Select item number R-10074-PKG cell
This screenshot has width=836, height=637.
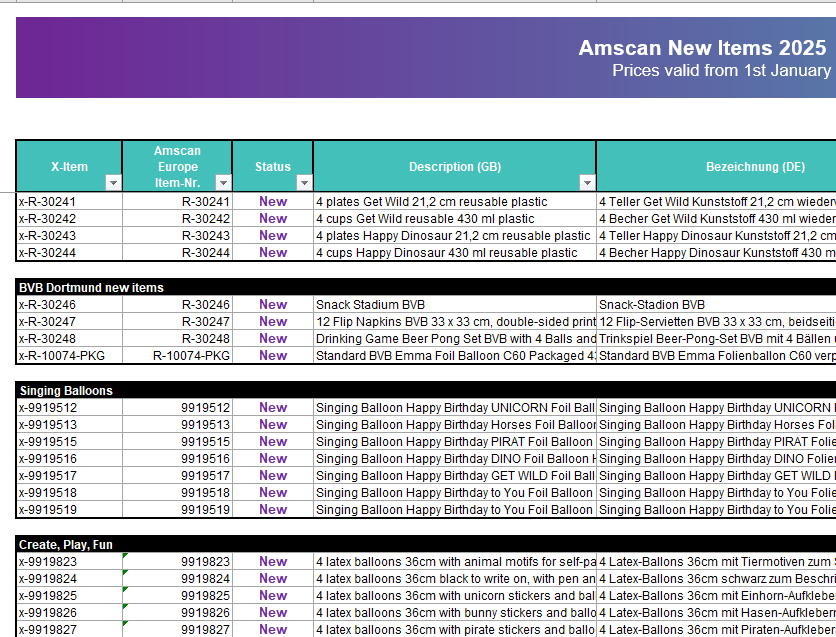coord(178,356)
